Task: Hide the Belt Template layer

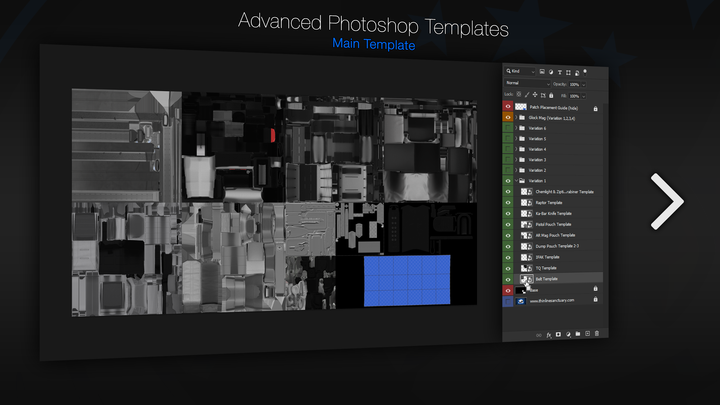Action: pos(507,278)
